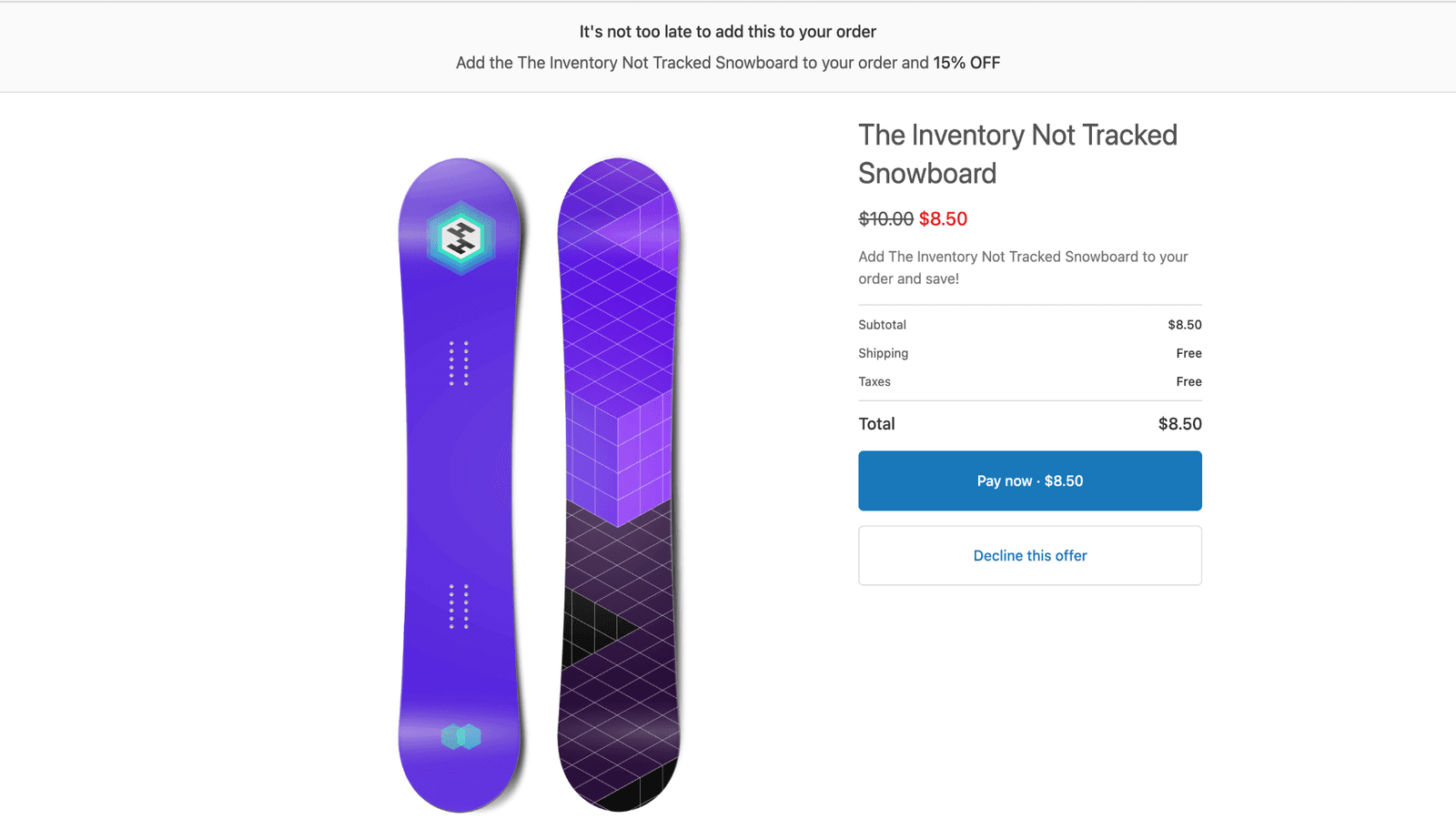This screenshot has width=1456, height=819.
Task: Click the Subtotal amount $8.50
Action: 1184,325
